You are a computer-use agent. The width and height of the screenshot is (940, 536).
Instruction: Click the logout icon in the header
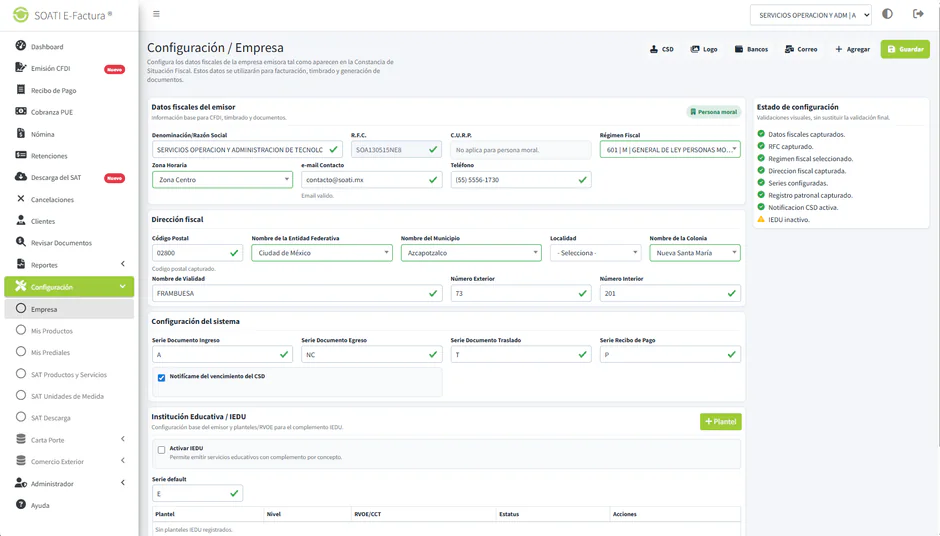click(918, 14)
